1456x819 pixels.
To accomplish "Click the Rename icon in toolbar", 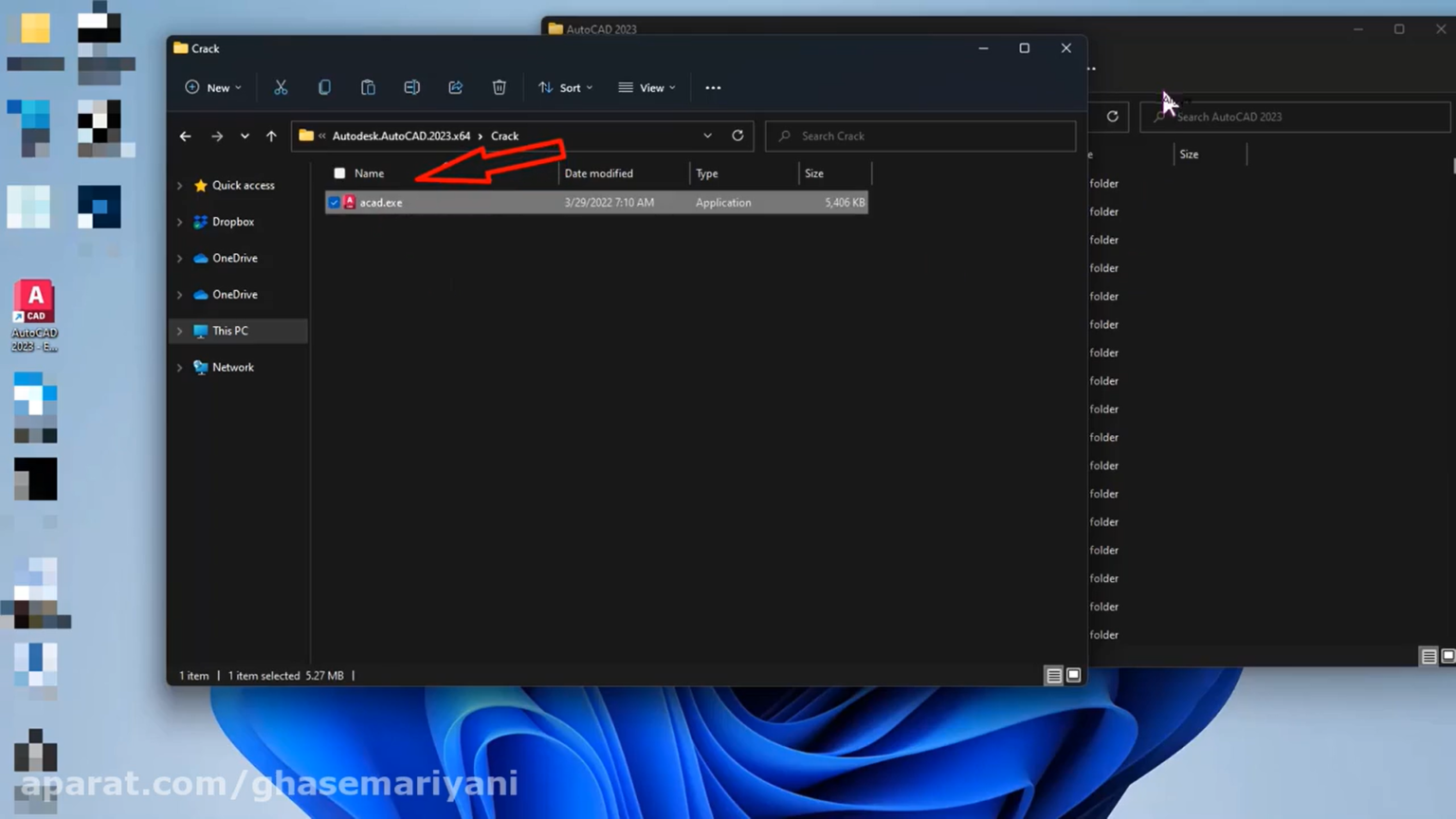I will [x=411, y=87].
